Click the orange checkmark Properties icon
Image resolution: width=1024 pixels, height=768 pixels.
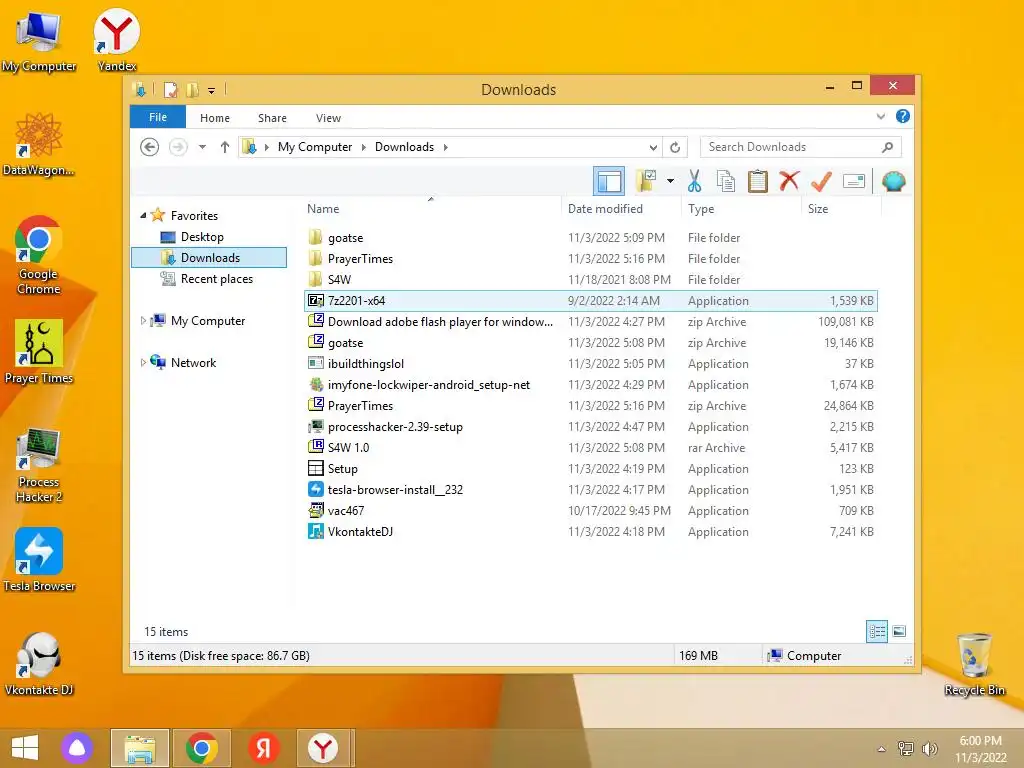[x=821, y=182]
